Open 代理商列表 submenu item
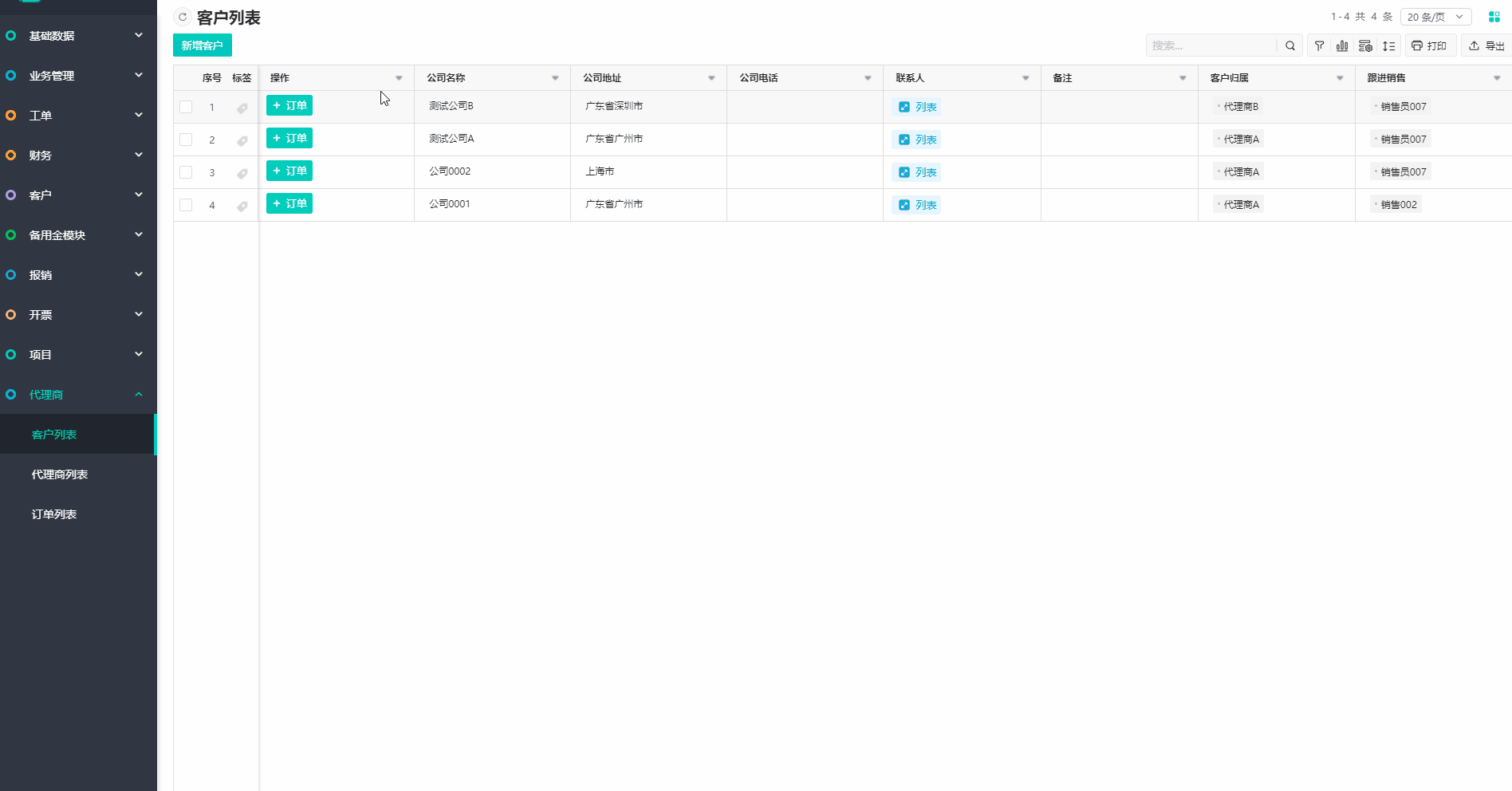 point(78,474)
